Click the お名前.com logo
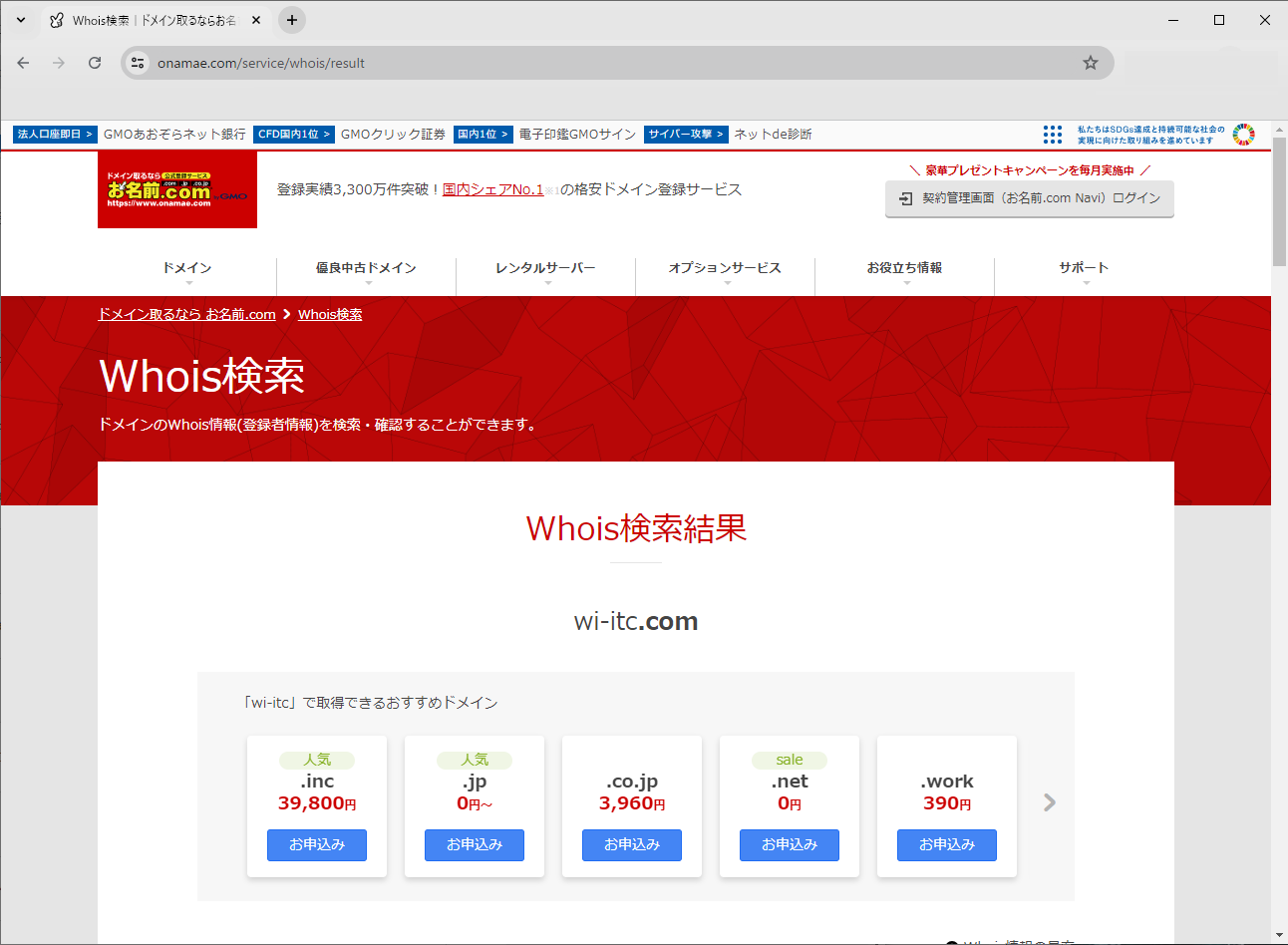This screenshot has height=945, width=1288. [177, 189]
